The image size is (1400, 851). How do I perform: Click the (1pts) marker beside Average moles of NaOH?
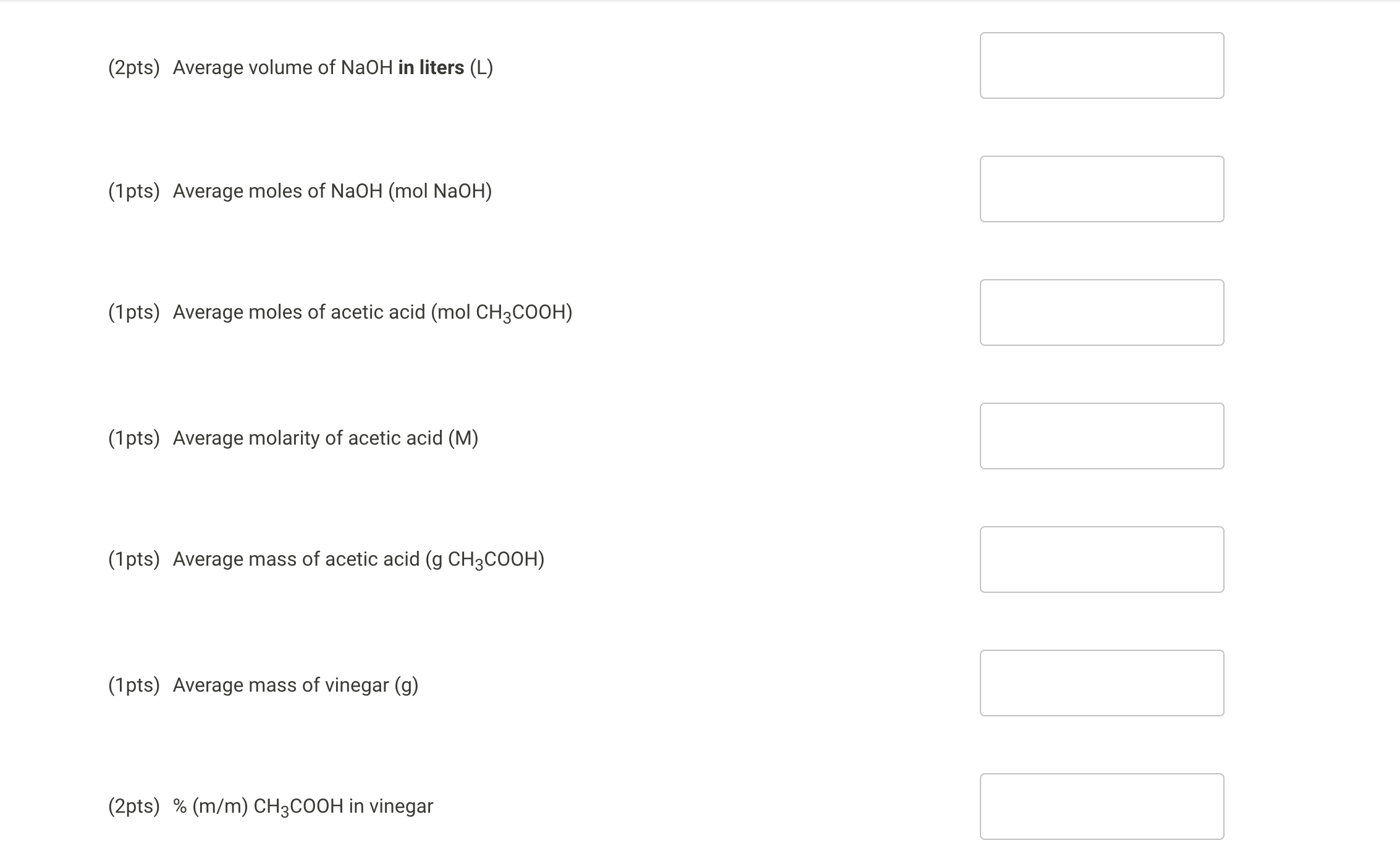[x=134, y=191]
